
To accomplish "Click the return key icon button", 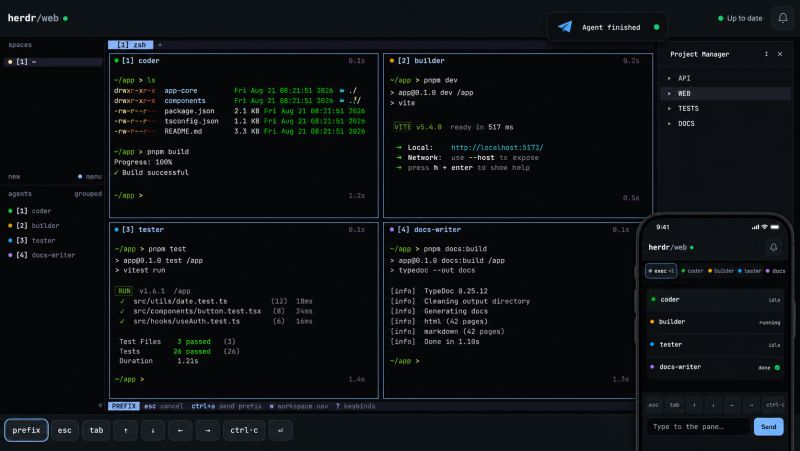I will click(x=280, y=431).
